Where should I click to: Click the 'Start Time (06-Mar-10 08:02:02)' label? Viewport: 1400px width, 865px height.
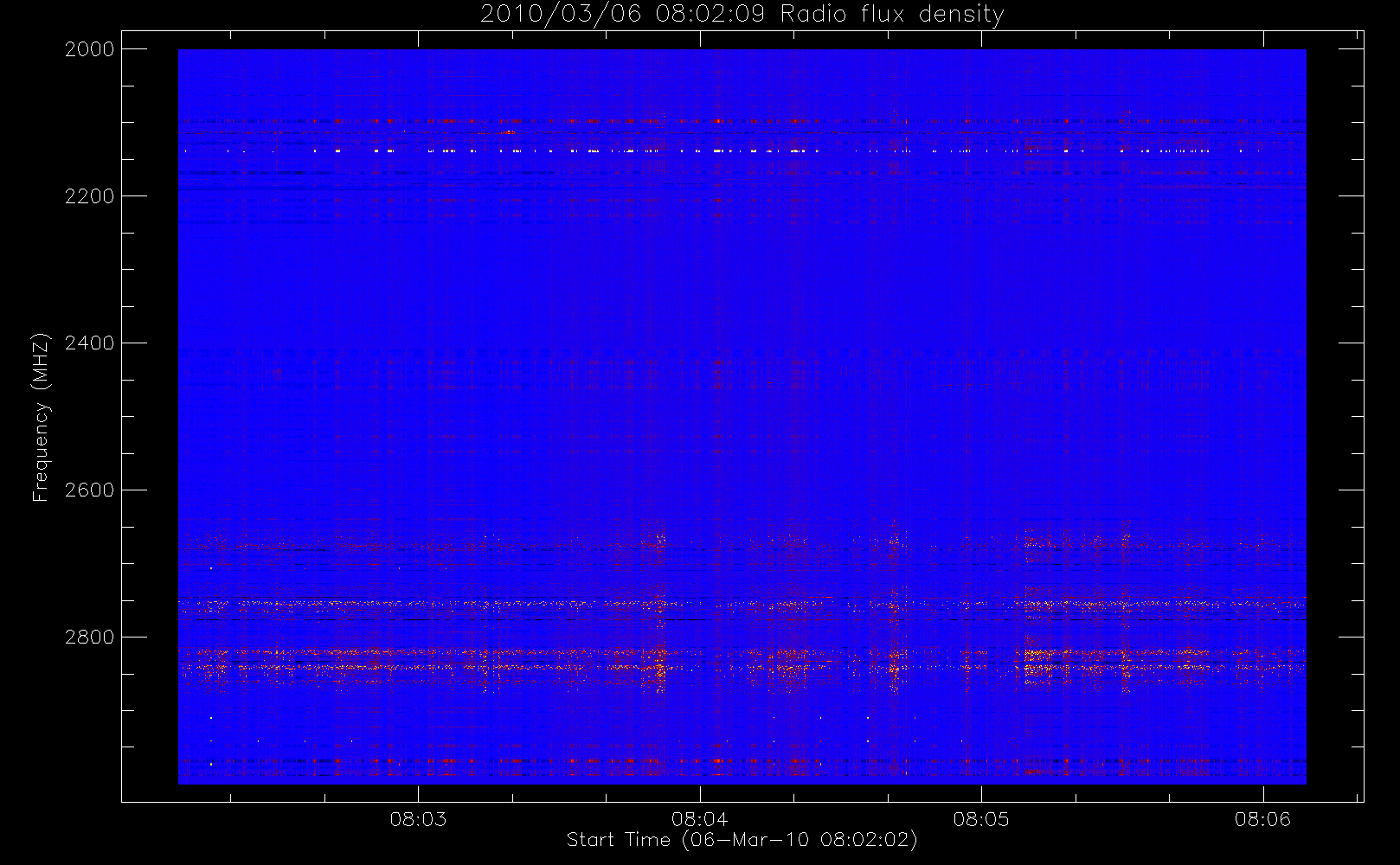[742, 840]
